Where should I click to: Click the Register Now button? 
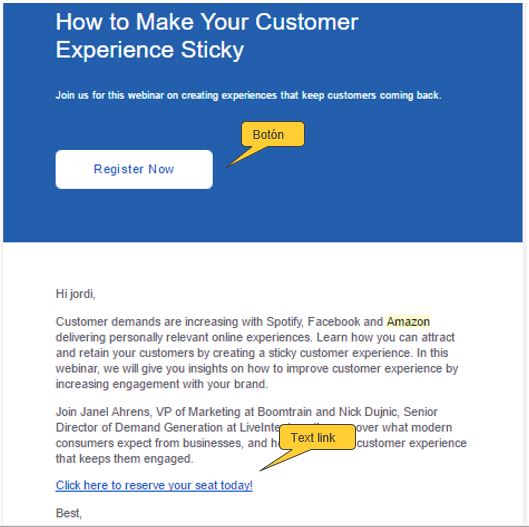(x=134, y=169)
